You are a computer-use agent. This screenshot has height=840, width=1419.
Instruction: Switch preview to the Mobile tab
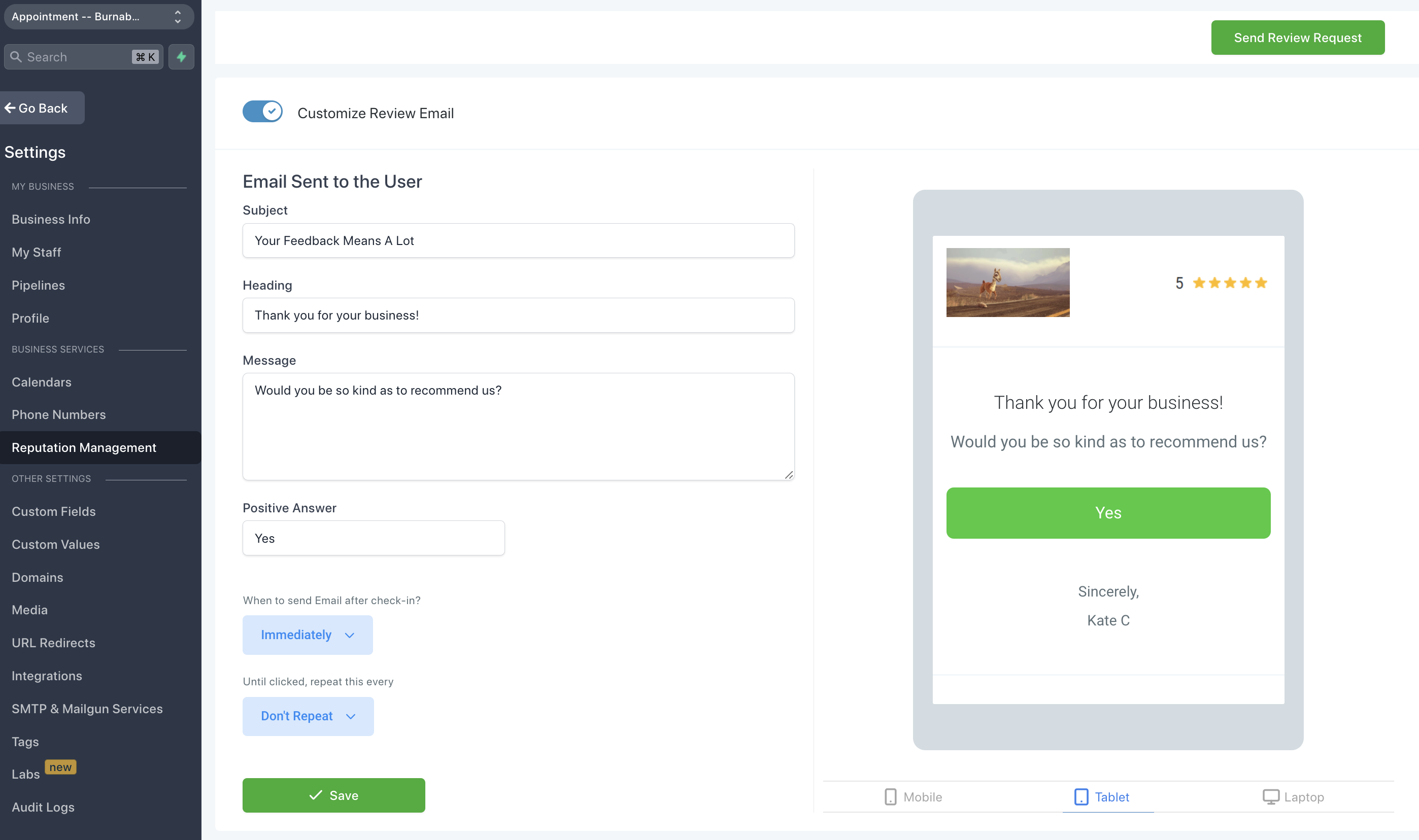[914, 796]
